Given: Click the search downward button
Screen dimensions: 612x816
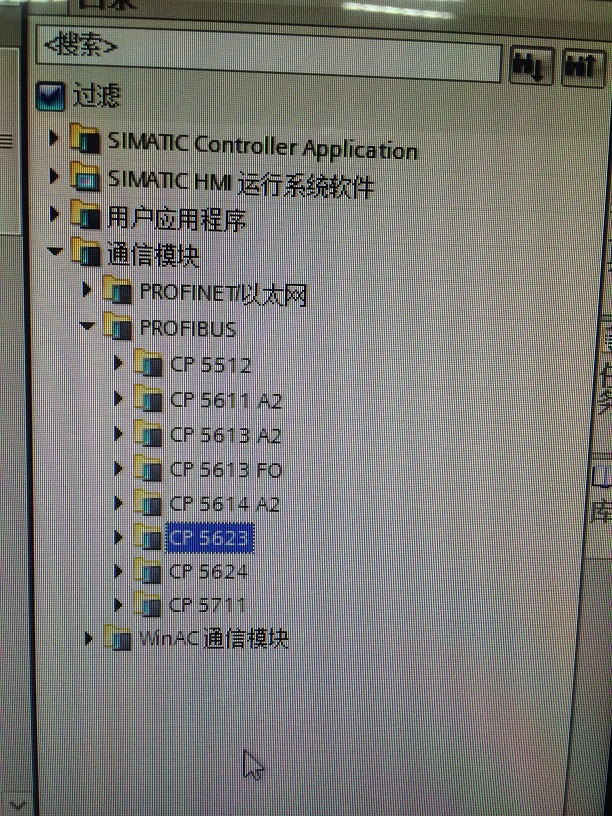Looking at the screenshot, I should (531, 65).
